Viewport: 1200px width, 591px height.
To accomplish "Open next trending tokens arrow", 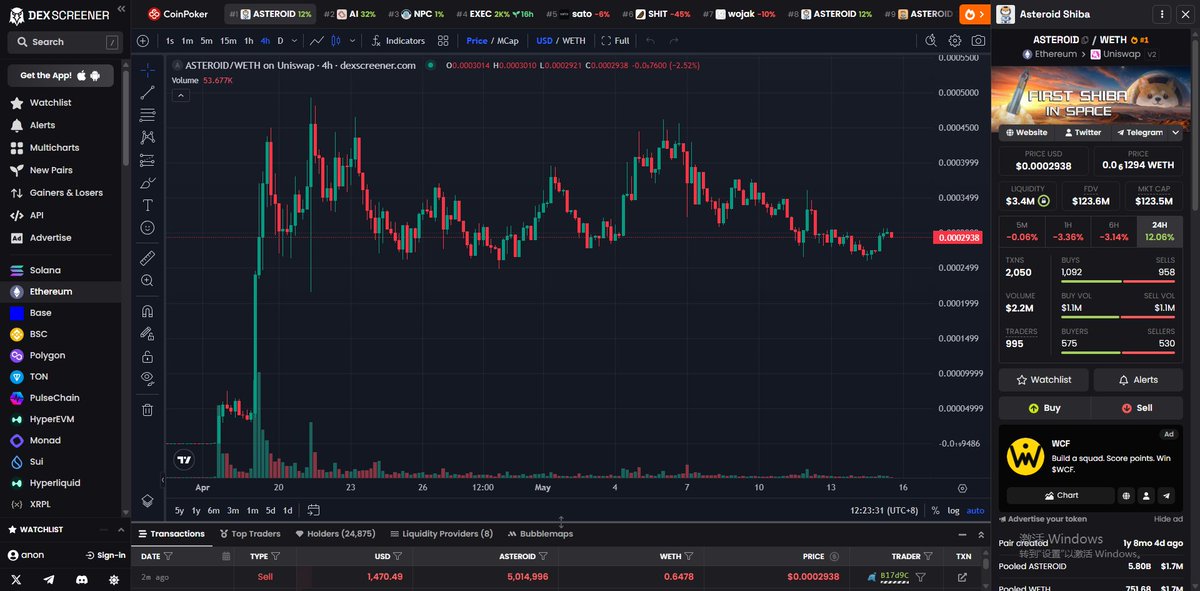I will click(974, 14).
